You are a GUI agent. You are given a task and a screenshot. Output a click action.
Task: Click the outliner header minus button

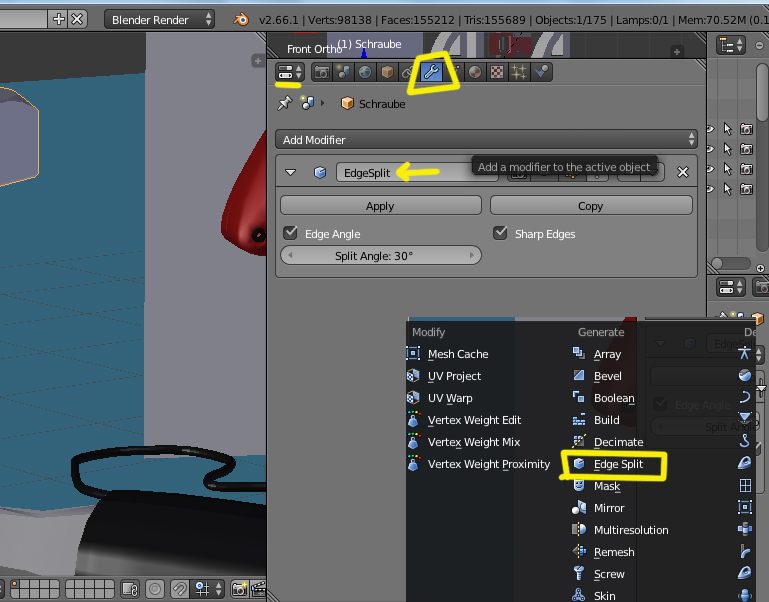(x=759, y=46)
